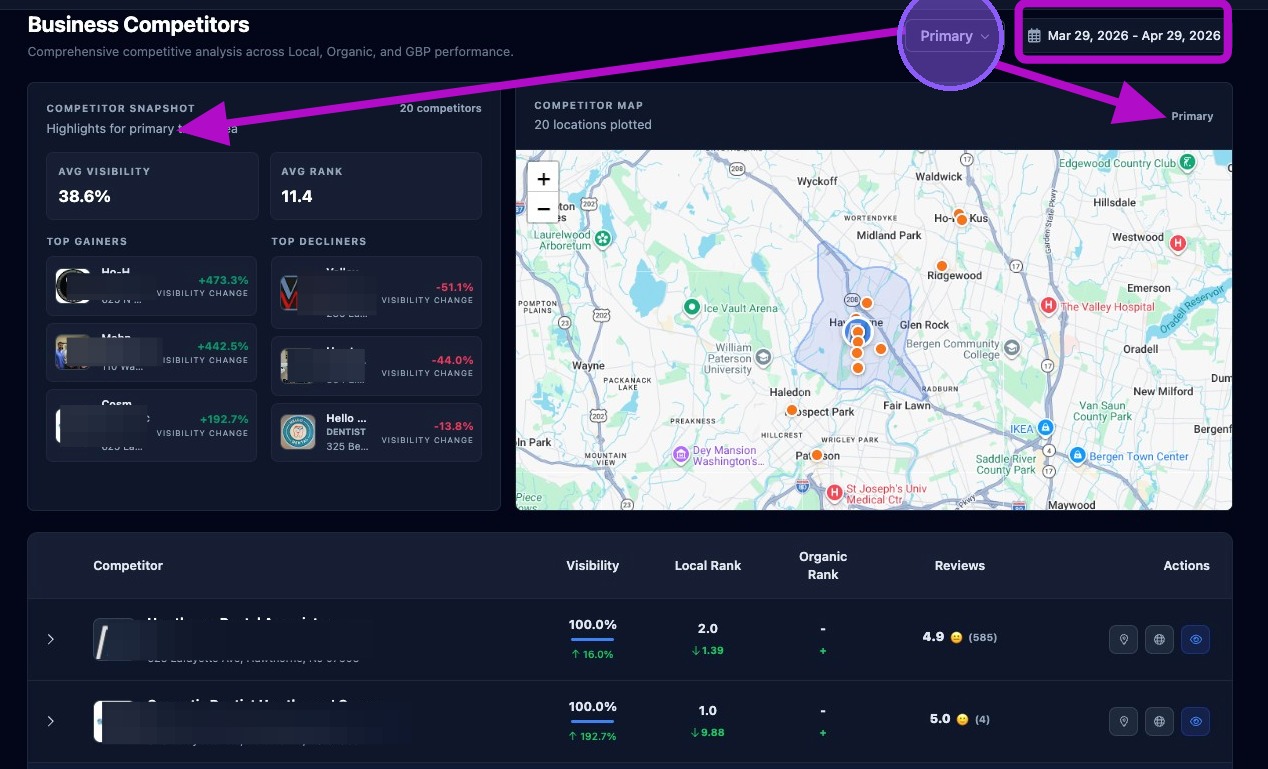The image size is (1268, 769).
Task: Sort by the Reviews column header
Action: (x=960, y=566)
